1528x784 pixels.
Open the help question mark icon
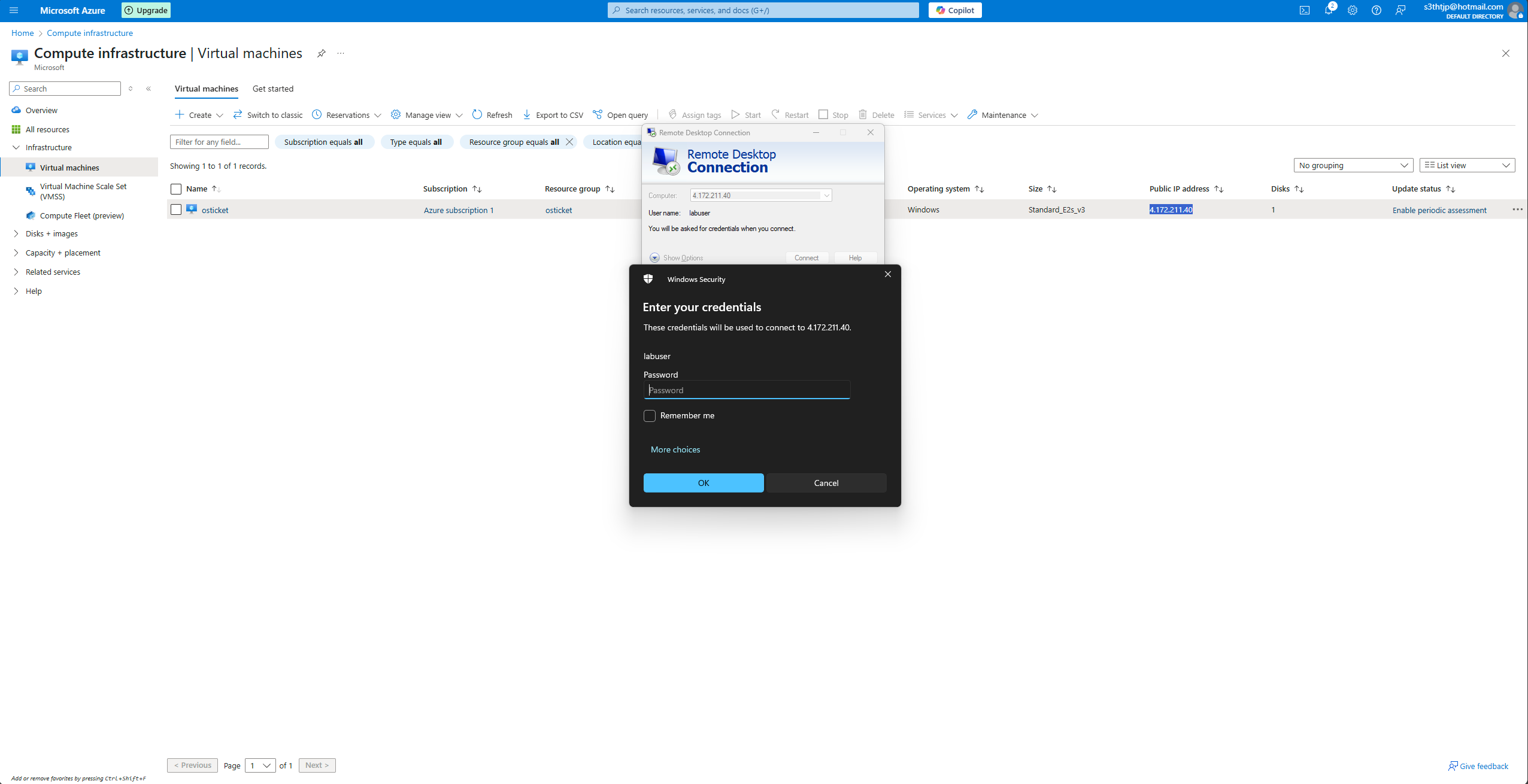(x=1377, y=10)
